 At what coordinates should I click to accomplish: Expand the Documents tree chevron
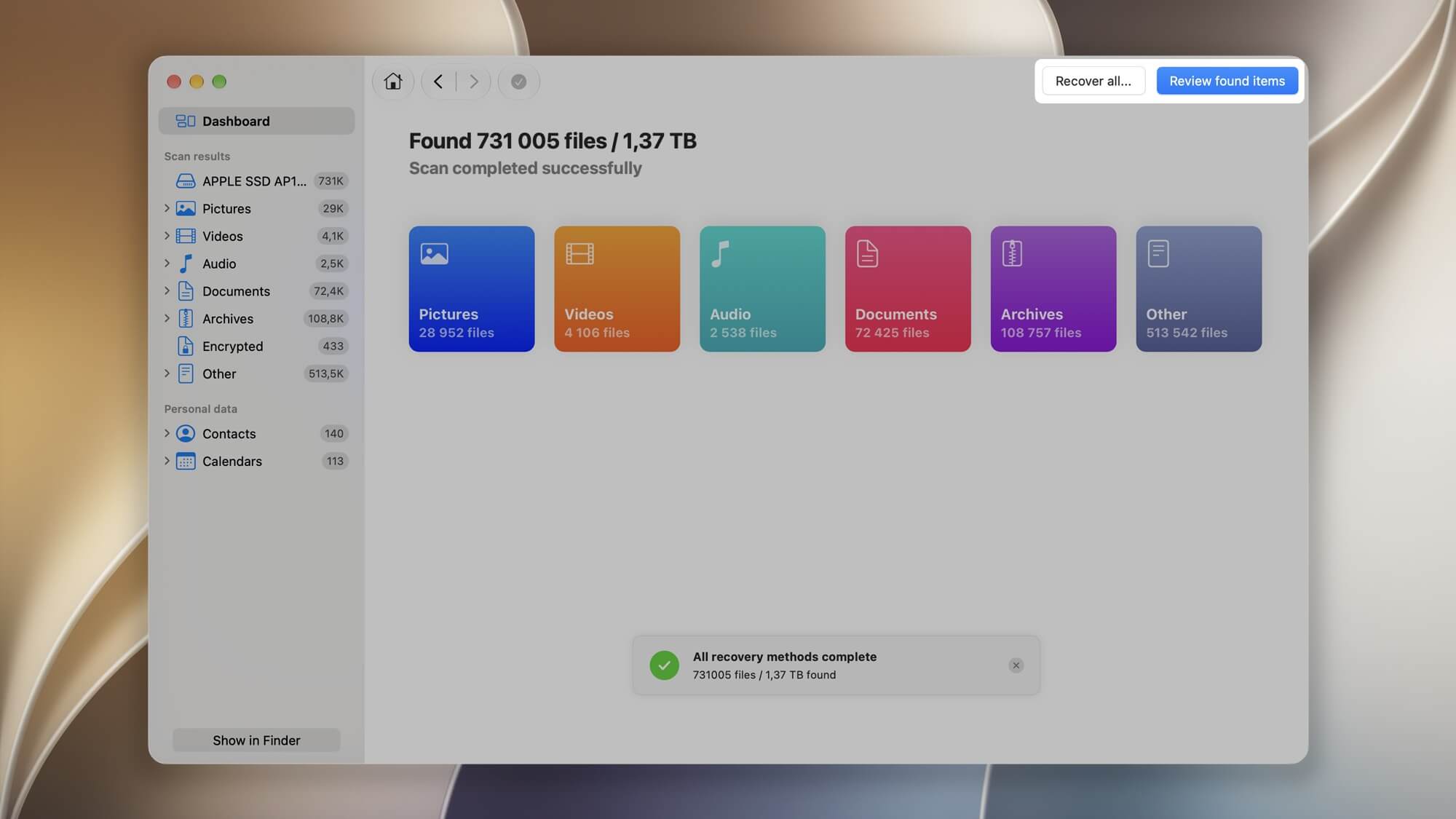167,291
